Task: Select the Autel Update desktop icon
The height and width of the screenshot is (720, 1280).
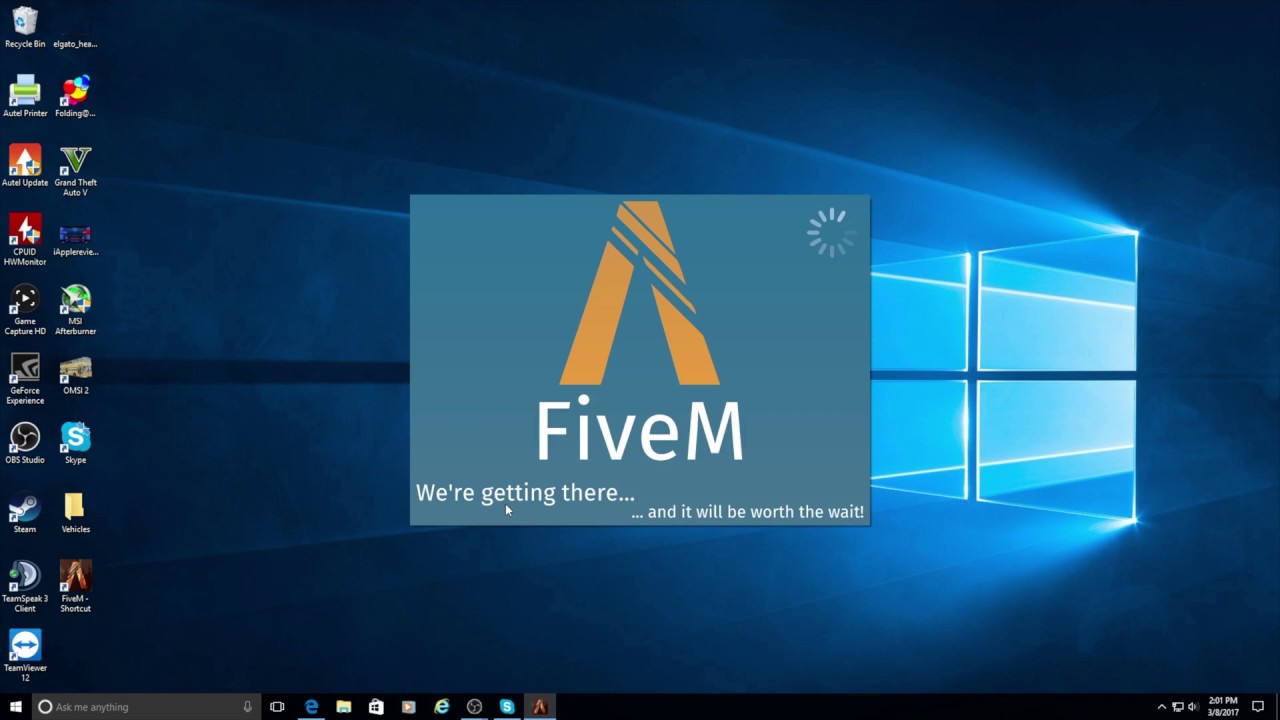Action: (x=25, y=165)
